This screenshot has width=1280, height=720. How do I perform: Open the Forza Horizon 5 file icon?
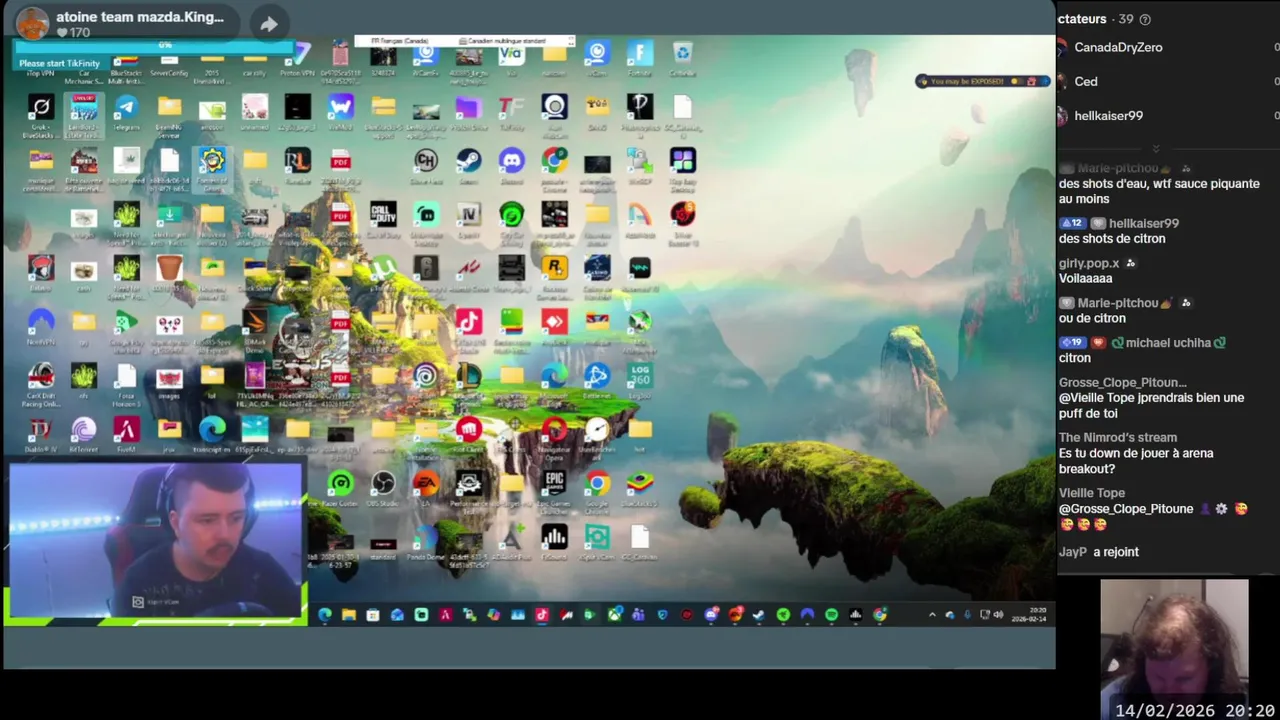[x=126, y=375]
